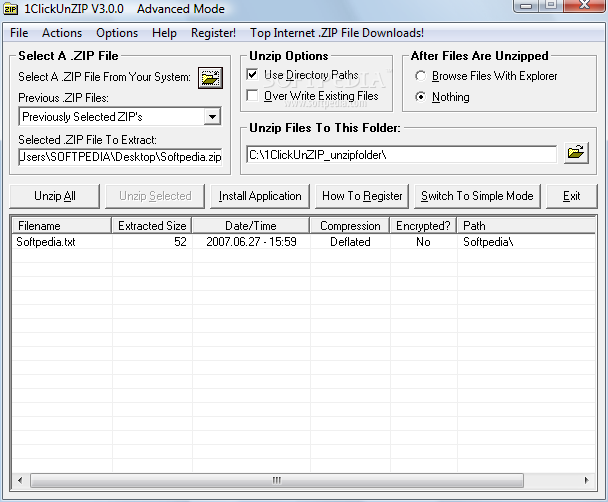The height and width of the screenshot is (502, 608).
Task: Select Browse Files With Explorer radio button
Action: click(420, 76)
